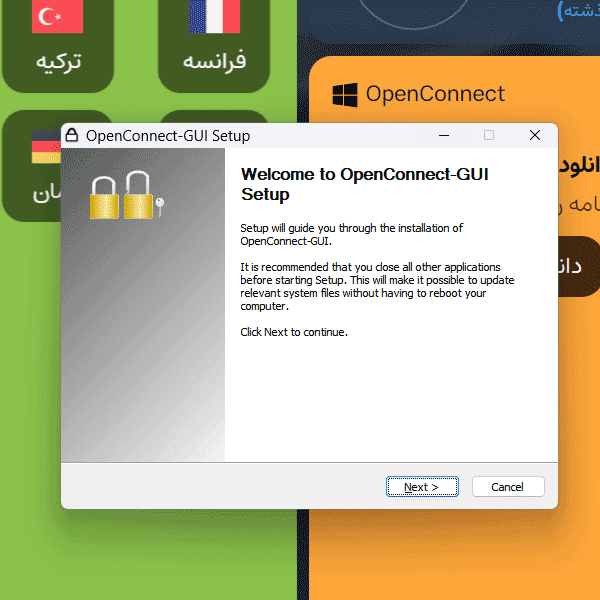Click the lock icon in title bar

(72, 135)
